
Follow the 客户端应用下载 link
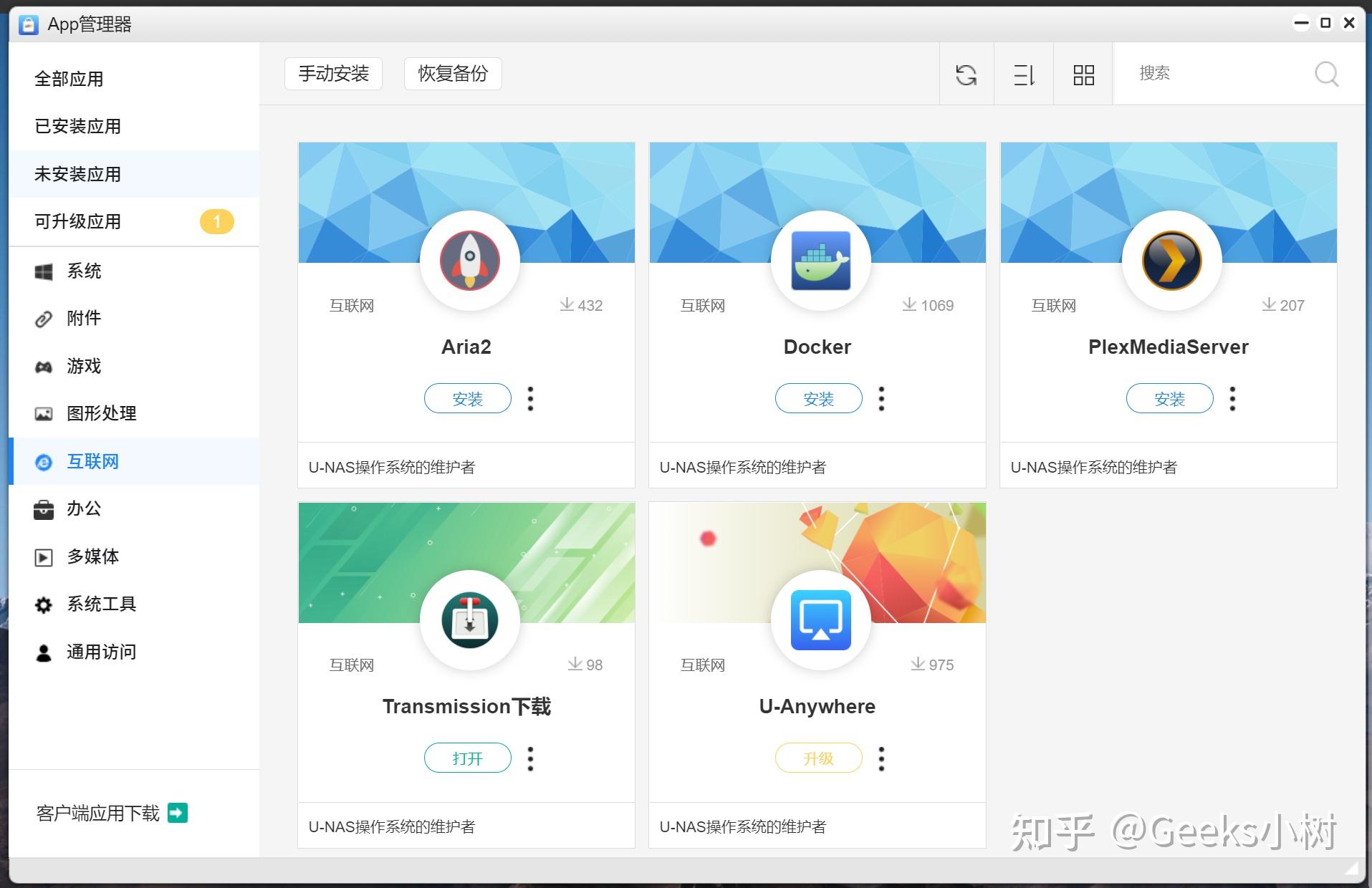tap(98, 813)
